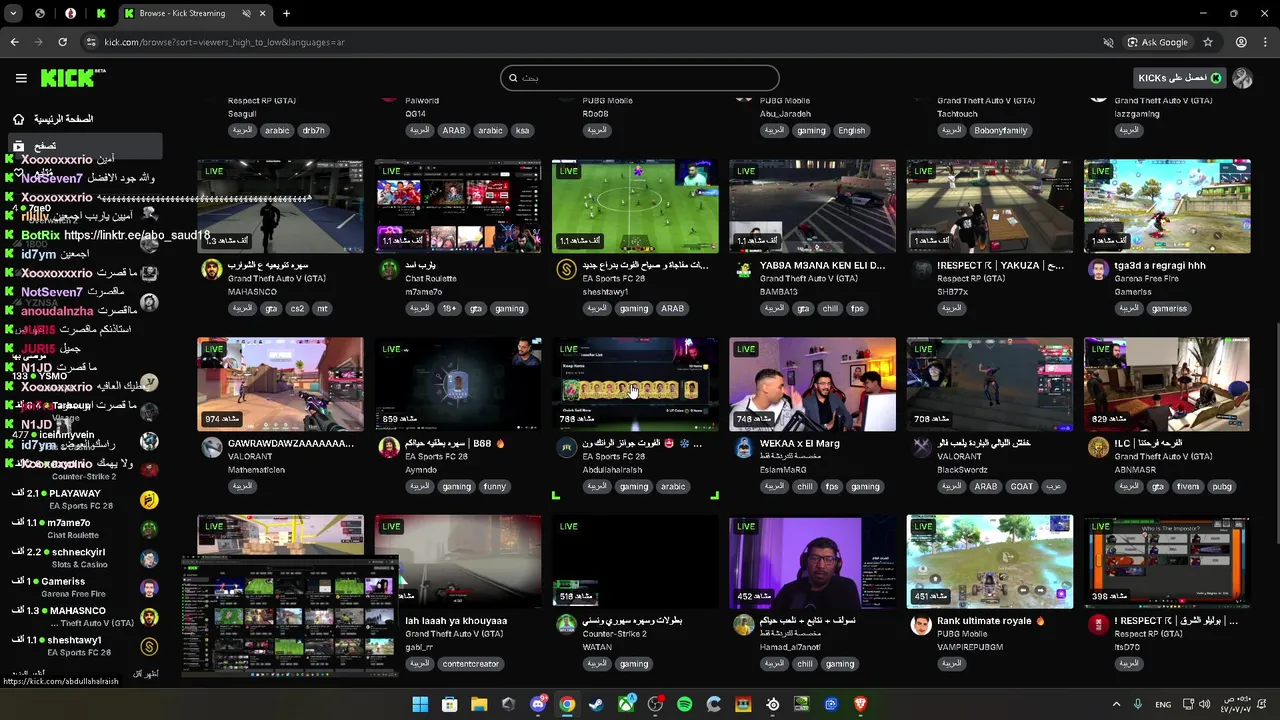Open SHB77x Respect RP stream thumbnail

pyautogui.click(x=990, y=206)
